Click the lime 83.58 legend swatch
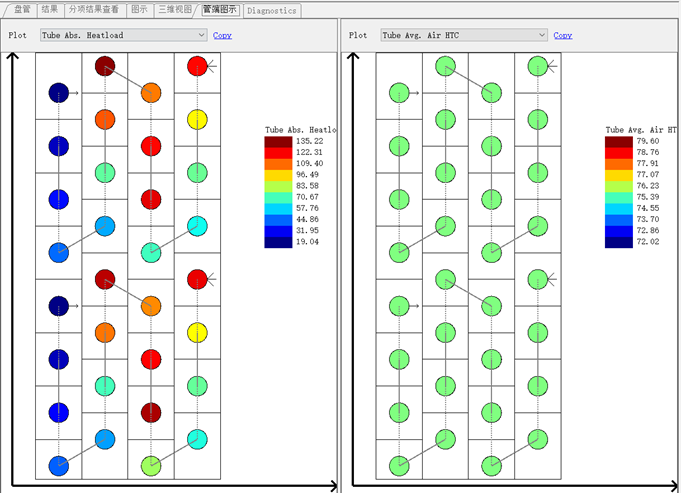 [x=278, y=186]
